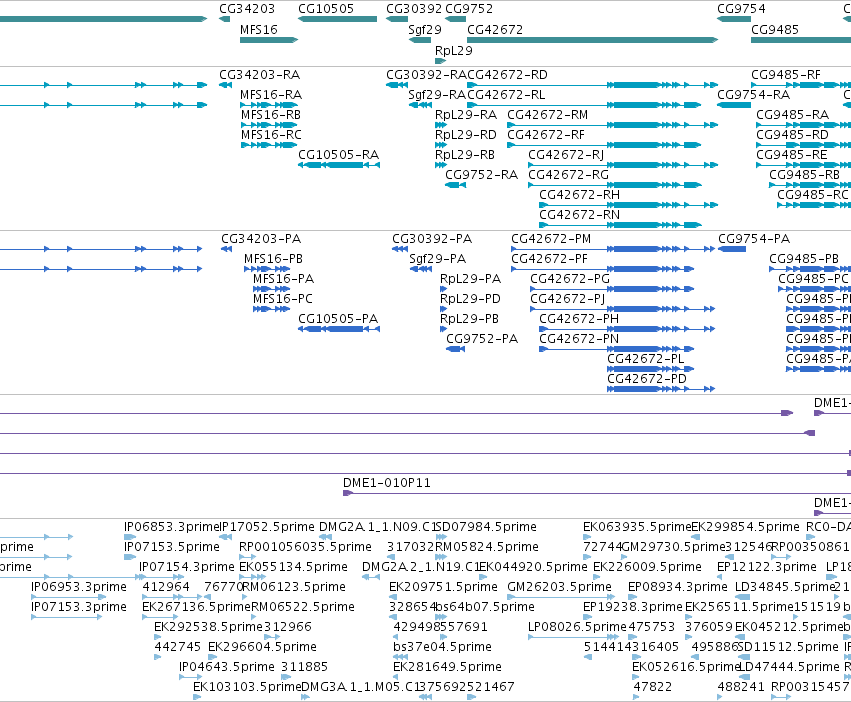Click EST EK044920.5prime
The height and width of the screenshot is (702, 851).
(533, 567)
